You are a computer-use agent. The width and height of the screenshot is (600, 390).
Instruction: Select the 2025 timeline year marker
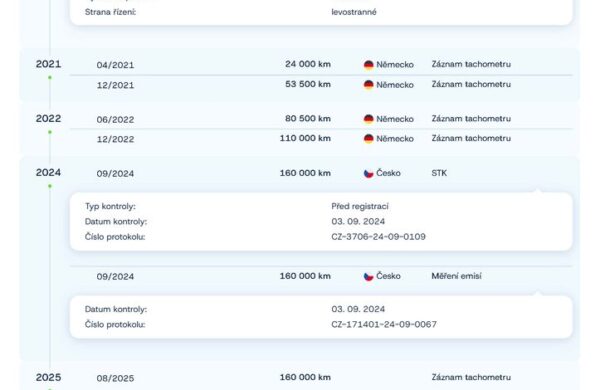[x=48, y=377]
